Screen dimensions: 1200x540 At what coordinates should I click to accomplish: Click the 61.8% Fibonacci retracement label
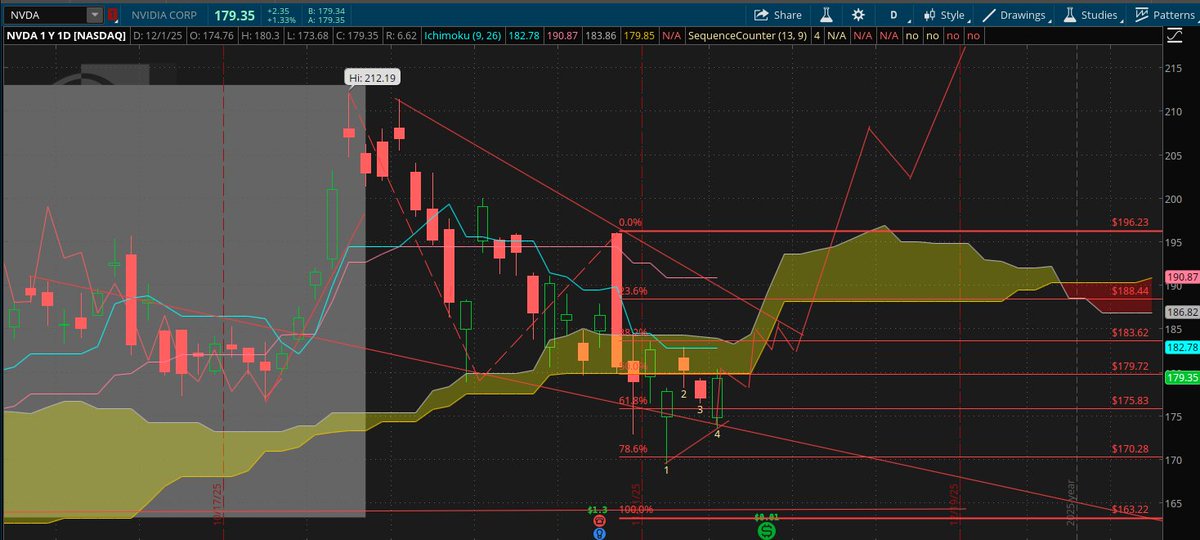(633, 400)
